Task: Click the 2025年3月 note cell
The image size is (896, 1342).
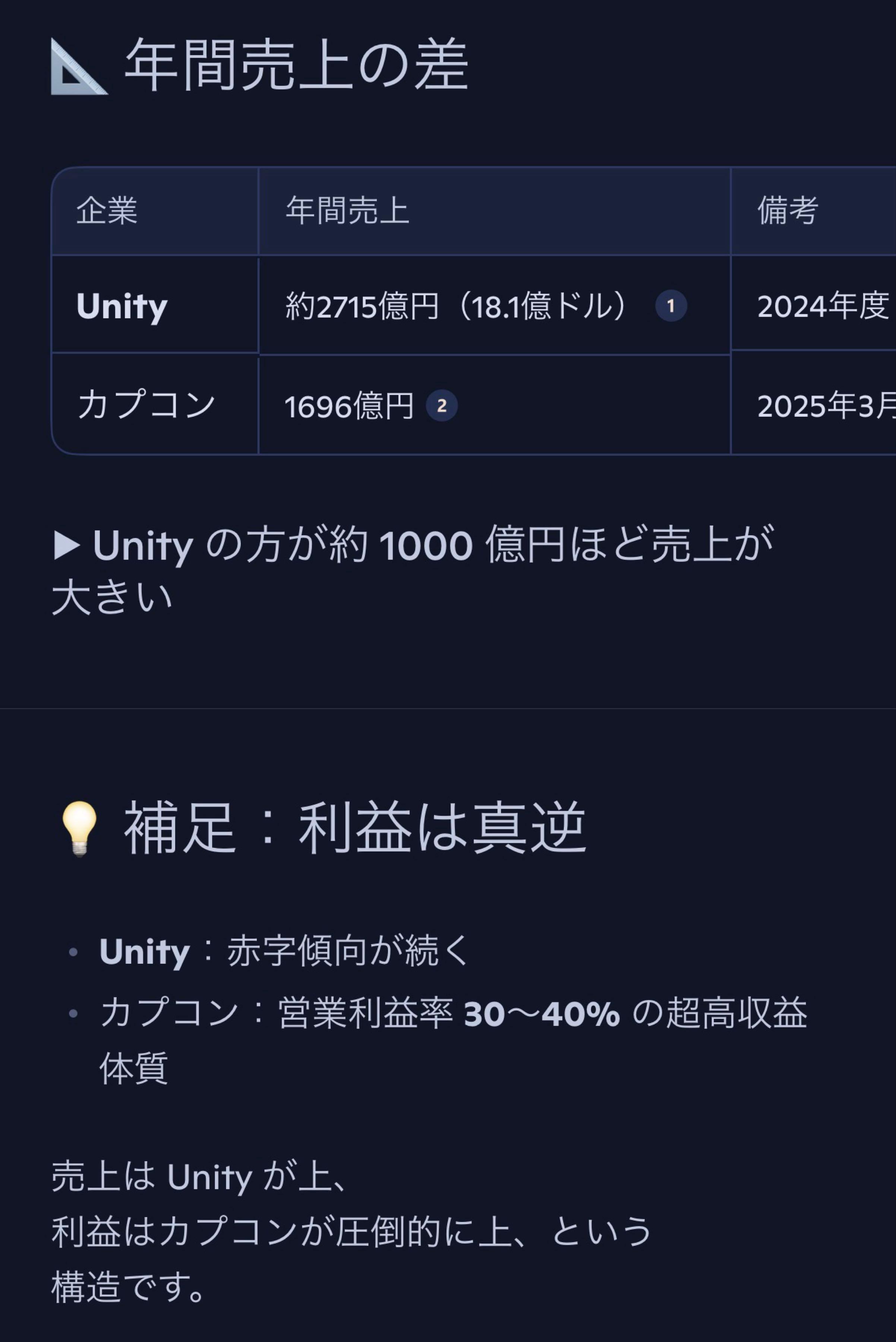Action: (x=826, y=406)
